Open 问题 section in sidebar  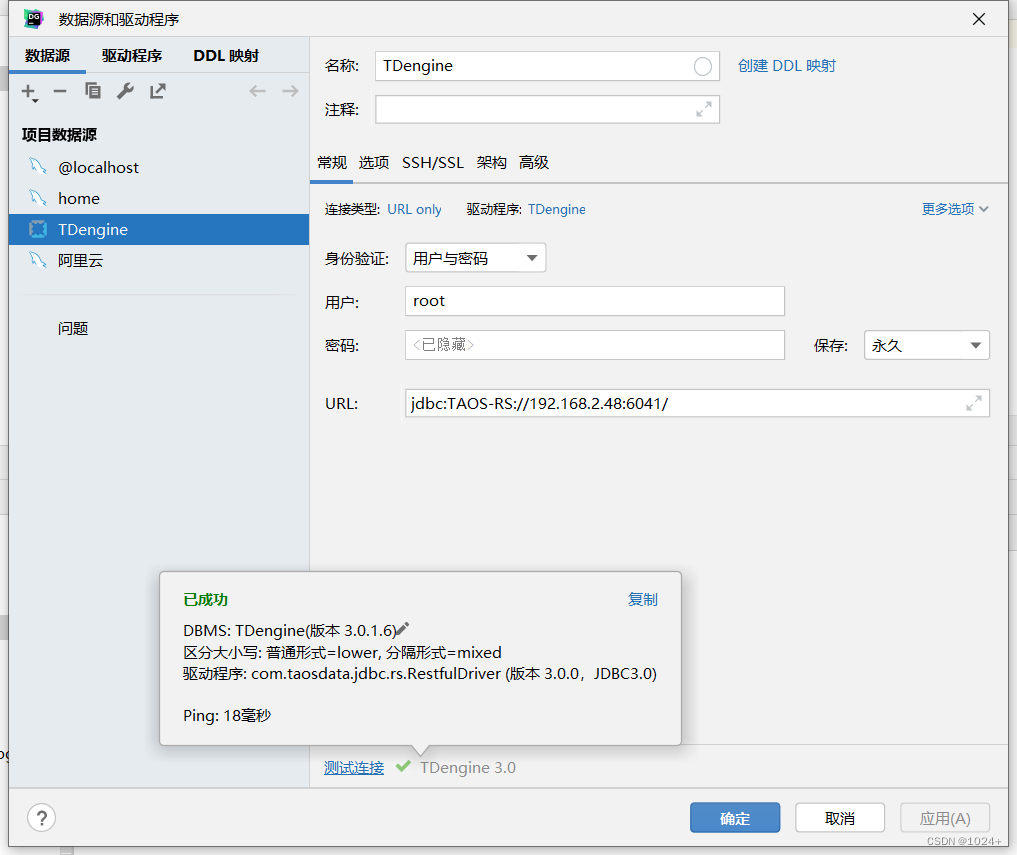[x=73, y=329]
